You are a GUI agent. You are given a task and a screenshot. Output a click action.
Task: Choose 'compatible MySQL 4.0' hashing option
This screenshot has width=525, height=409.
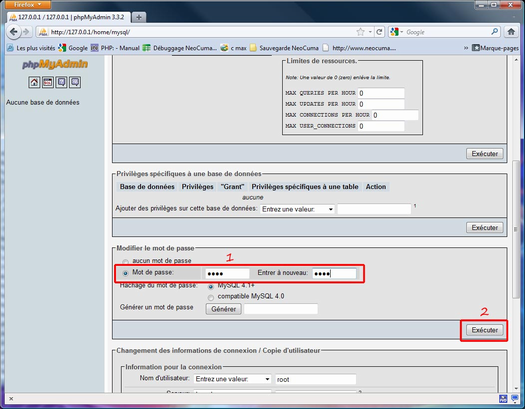point(211,298)
